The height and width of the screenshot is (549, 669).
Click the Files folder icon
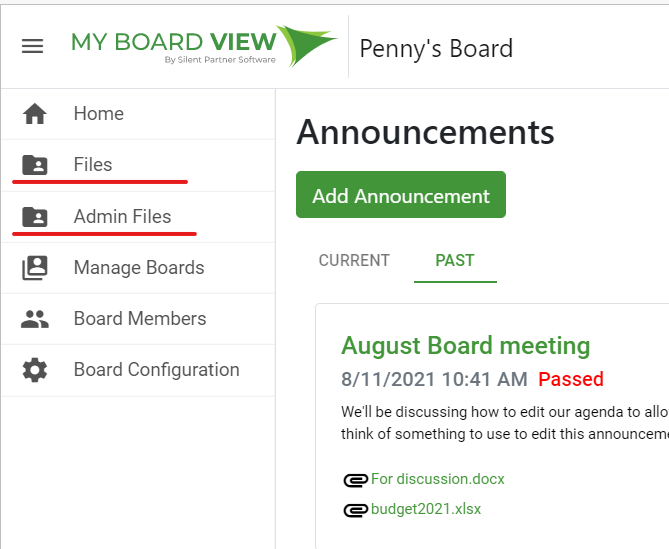[35, 165]
